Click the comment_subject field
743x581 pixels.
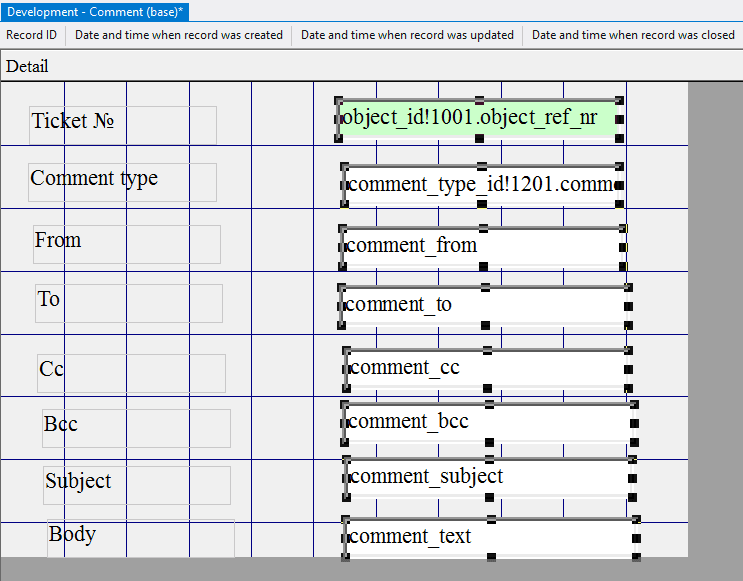point(488,478)
